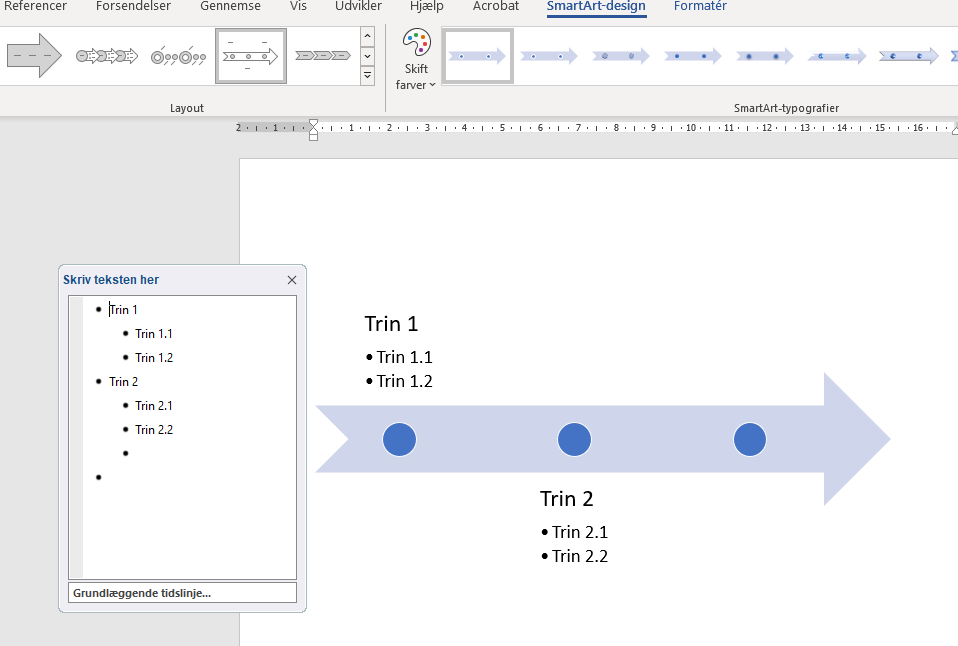Close the Skriv teksten her pane
The width and height of the screenshot is (958, 646).
pos(292,281)
